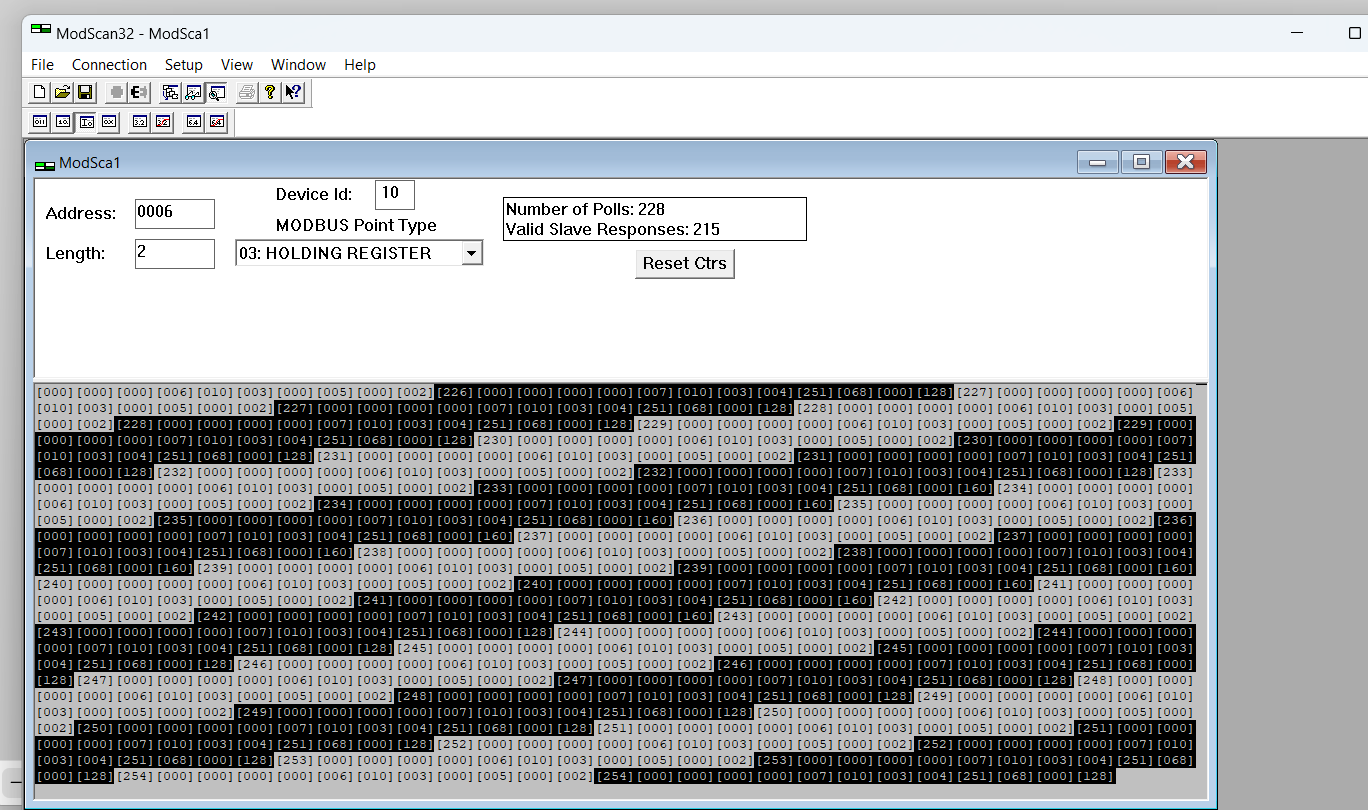1368x810 pixels.
Task: Click the open file folder icon
Action: [x=62, y=93]
